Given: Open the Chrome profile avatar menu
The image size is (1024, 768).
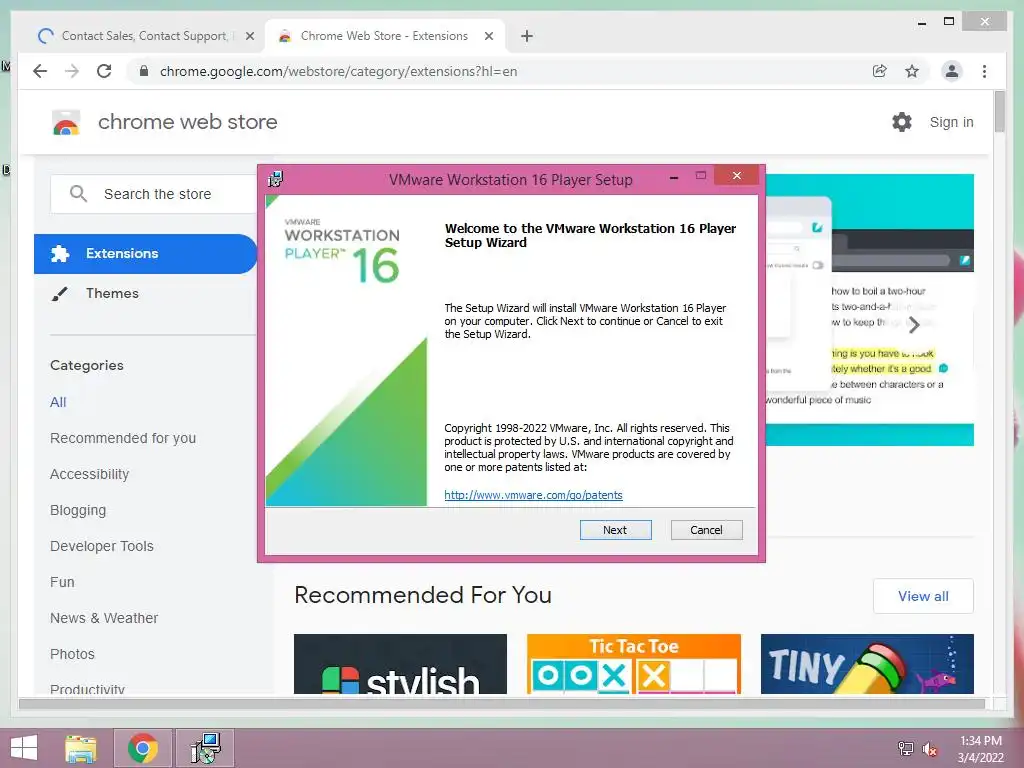Looking at the screenshot, I should (952, 71).
